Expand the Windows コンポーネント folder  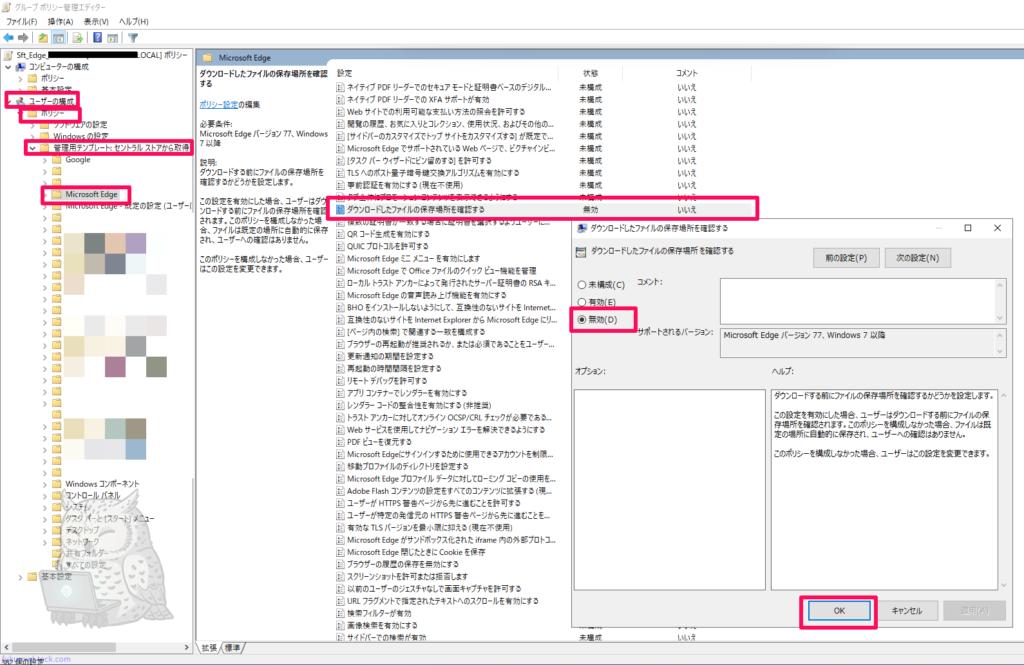44,484
